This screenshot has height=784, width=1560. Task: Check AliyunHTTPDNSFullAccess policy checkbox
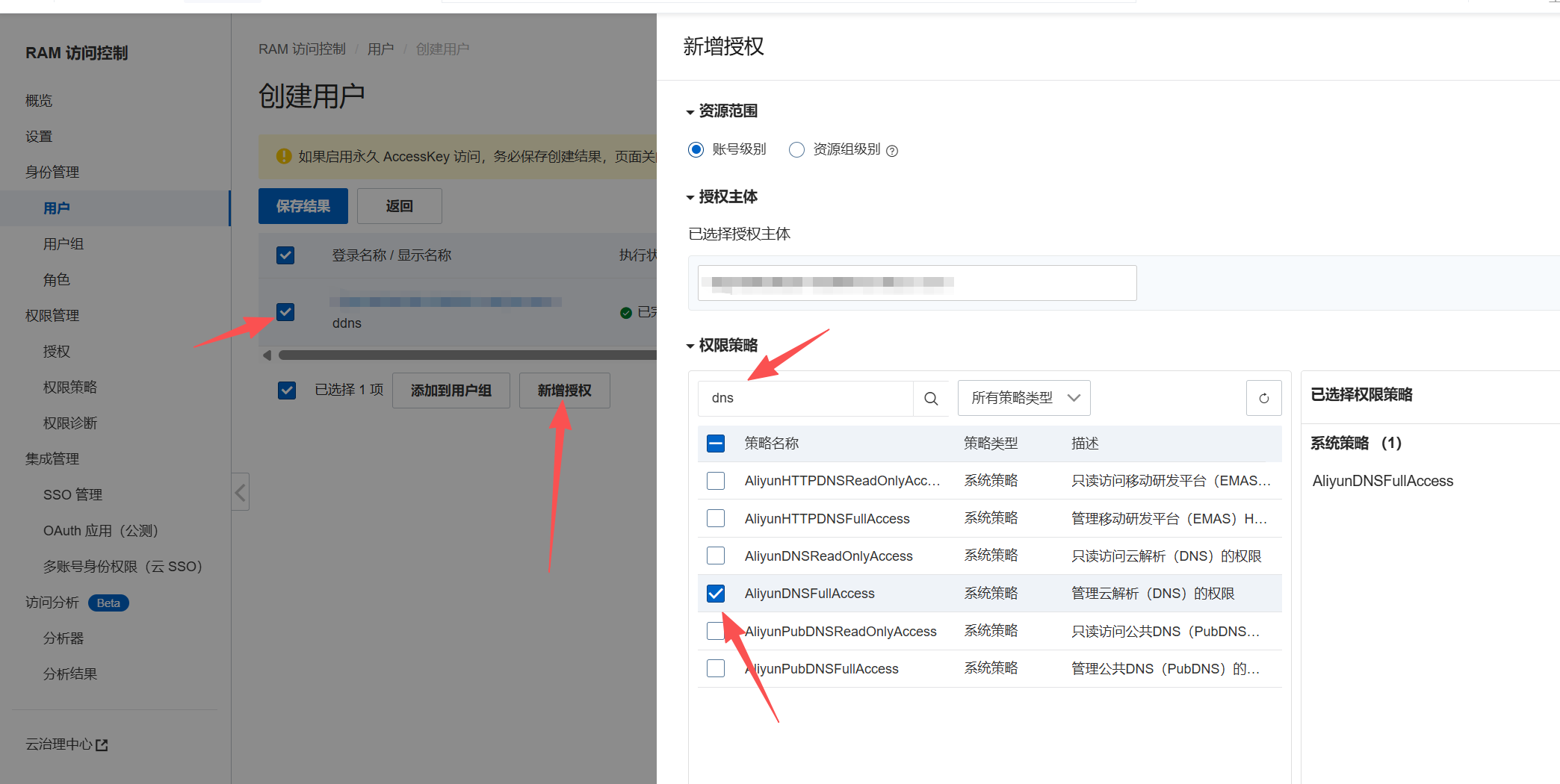pyautogui.click(x=716, y=518)
